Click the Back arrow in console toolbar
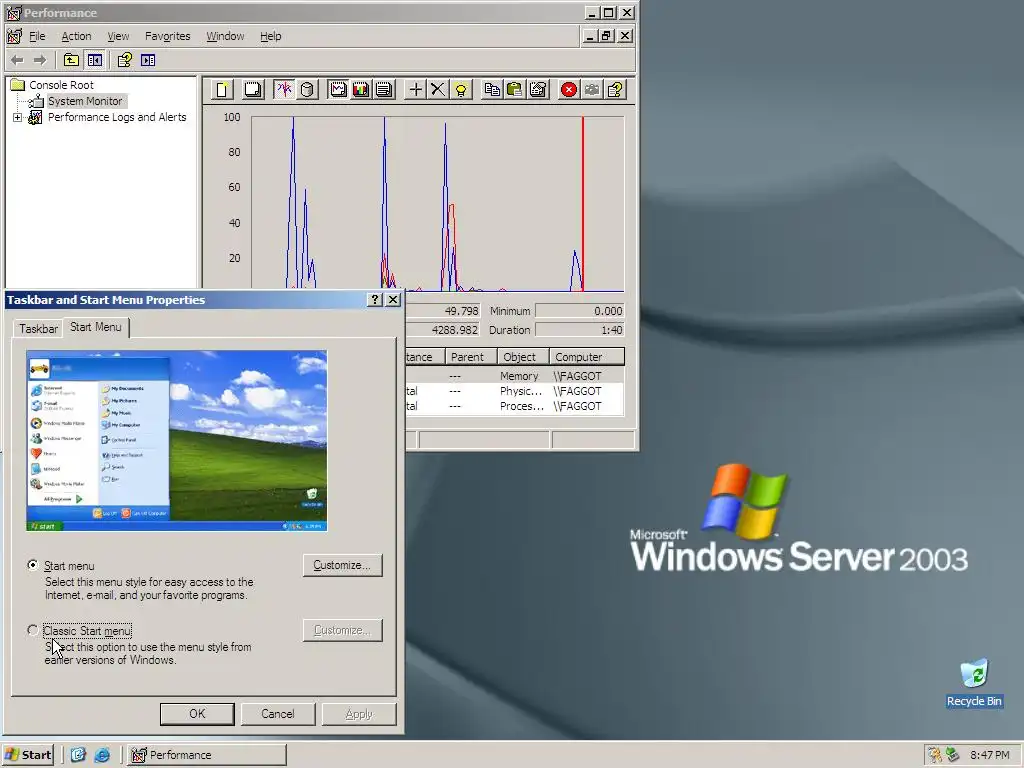 point(17,60)
